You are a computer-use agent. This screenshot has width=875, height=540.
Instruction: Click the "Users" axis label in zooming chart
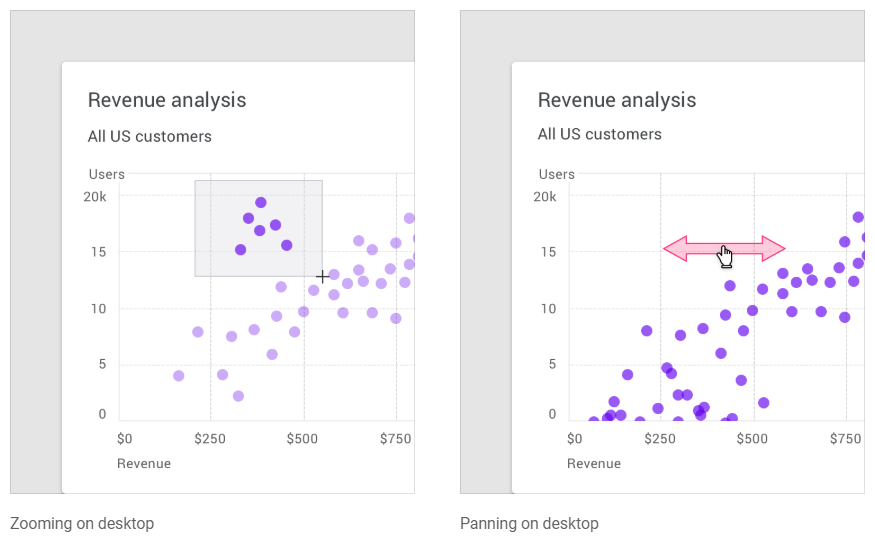107,174
